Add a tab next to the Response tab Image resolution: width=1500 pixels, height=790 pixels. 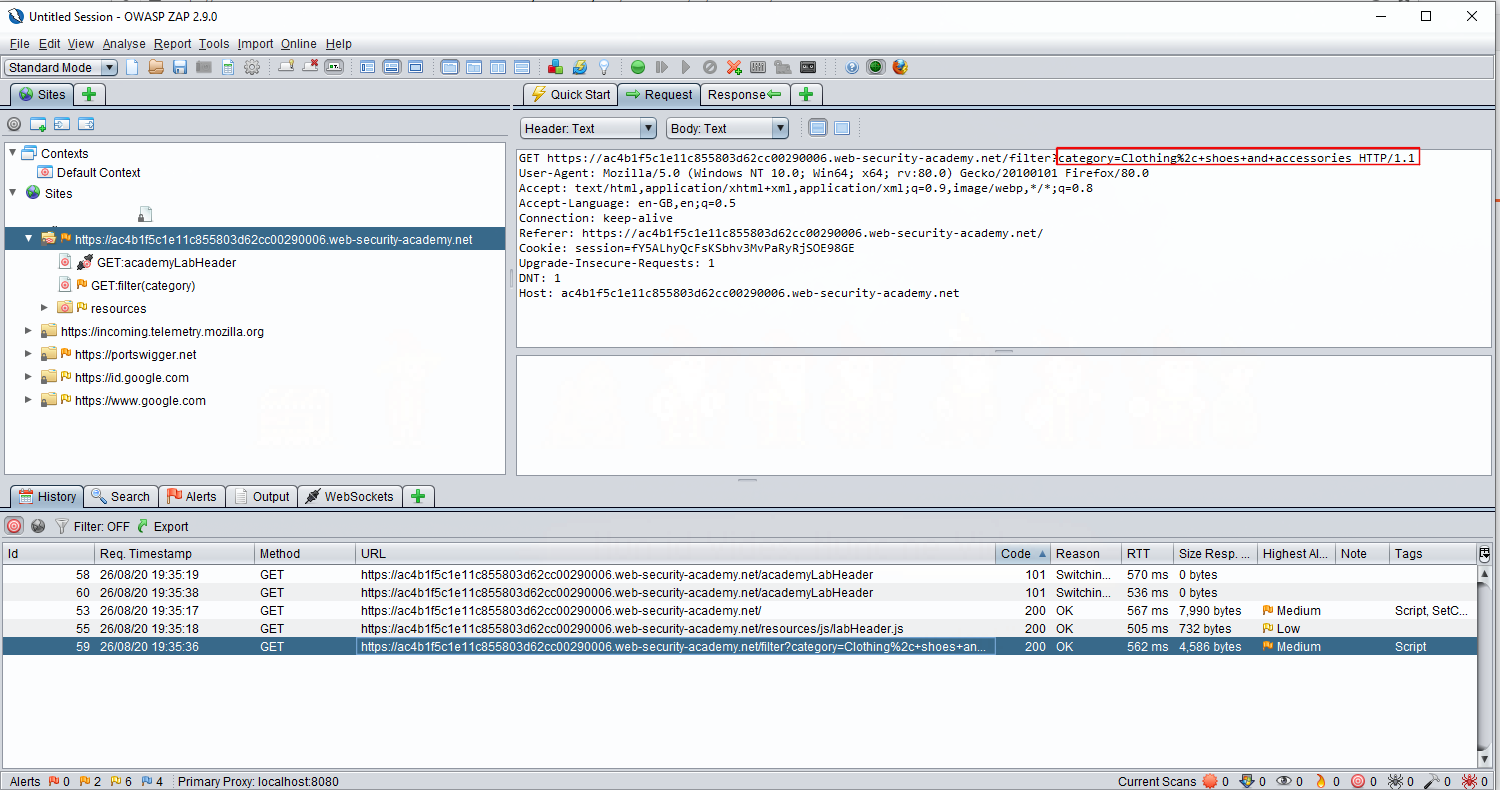pos(806,94)
